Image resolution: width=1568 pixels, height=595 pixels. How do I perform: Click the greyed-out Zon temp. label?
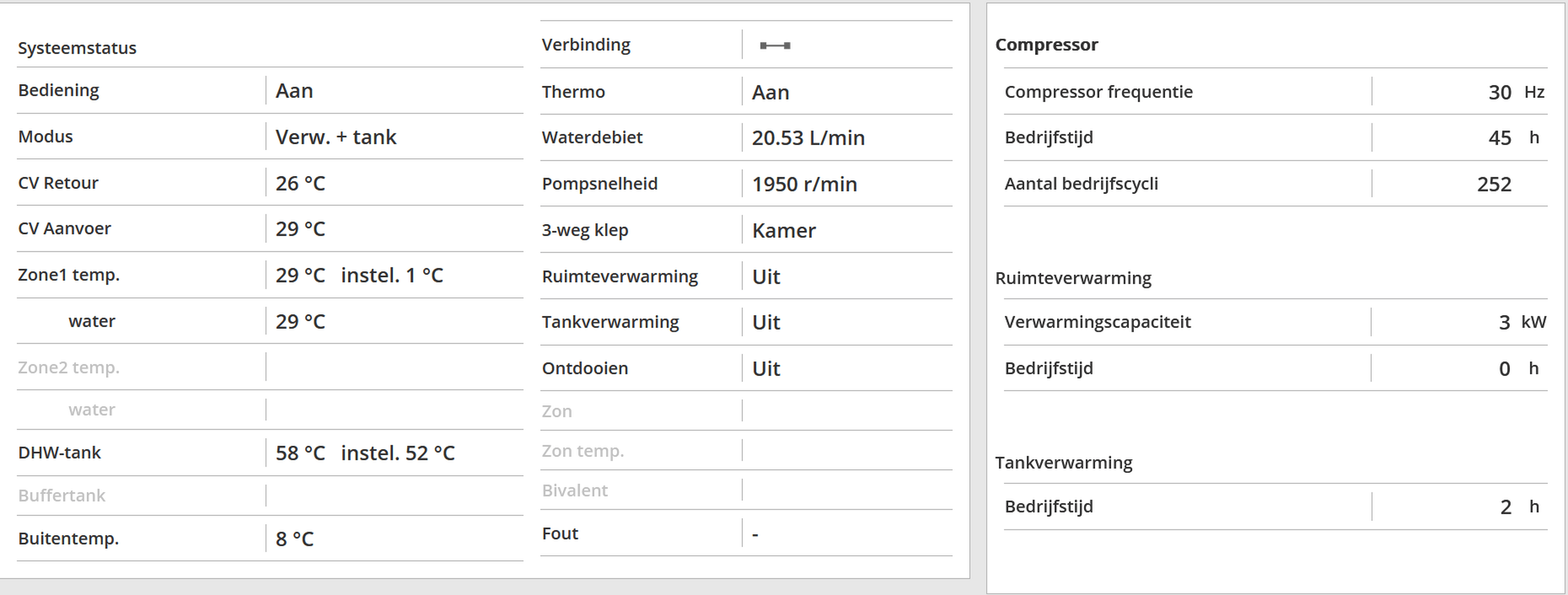pyautogui.click(x=582, y=451)
